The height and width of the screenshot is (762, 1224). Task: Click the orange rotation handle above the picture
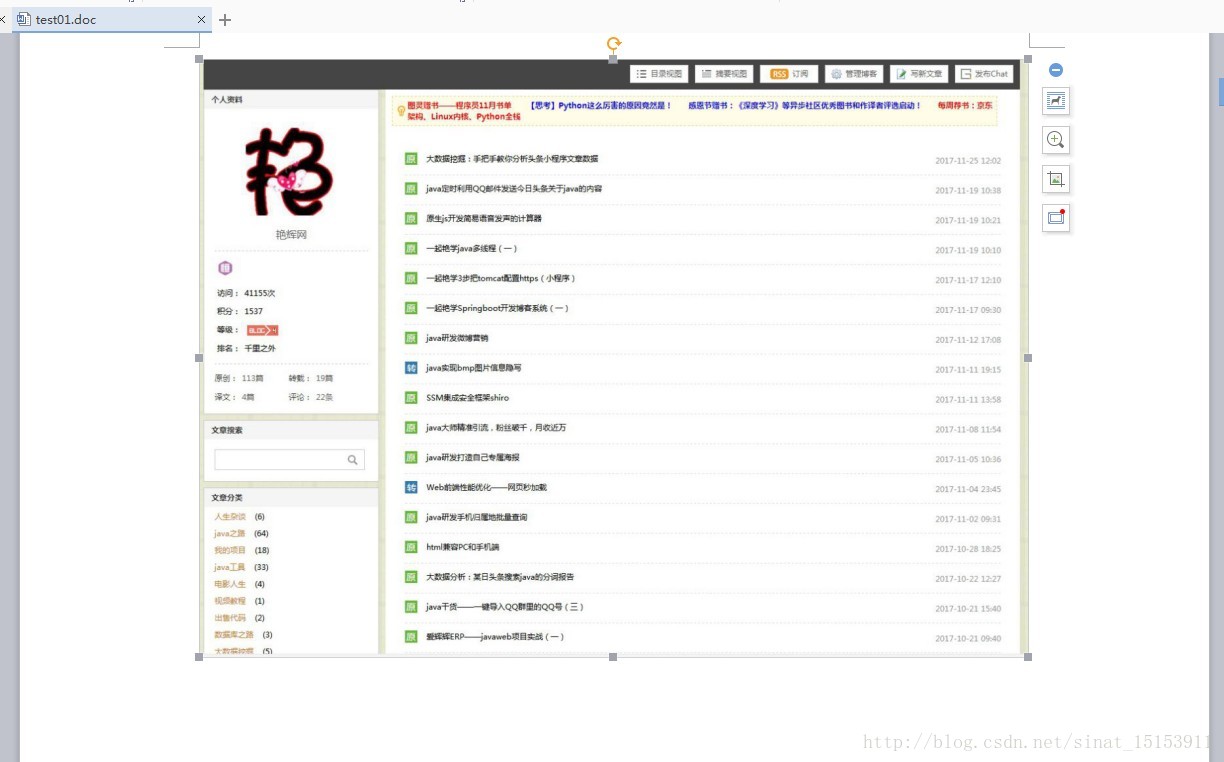614,43
